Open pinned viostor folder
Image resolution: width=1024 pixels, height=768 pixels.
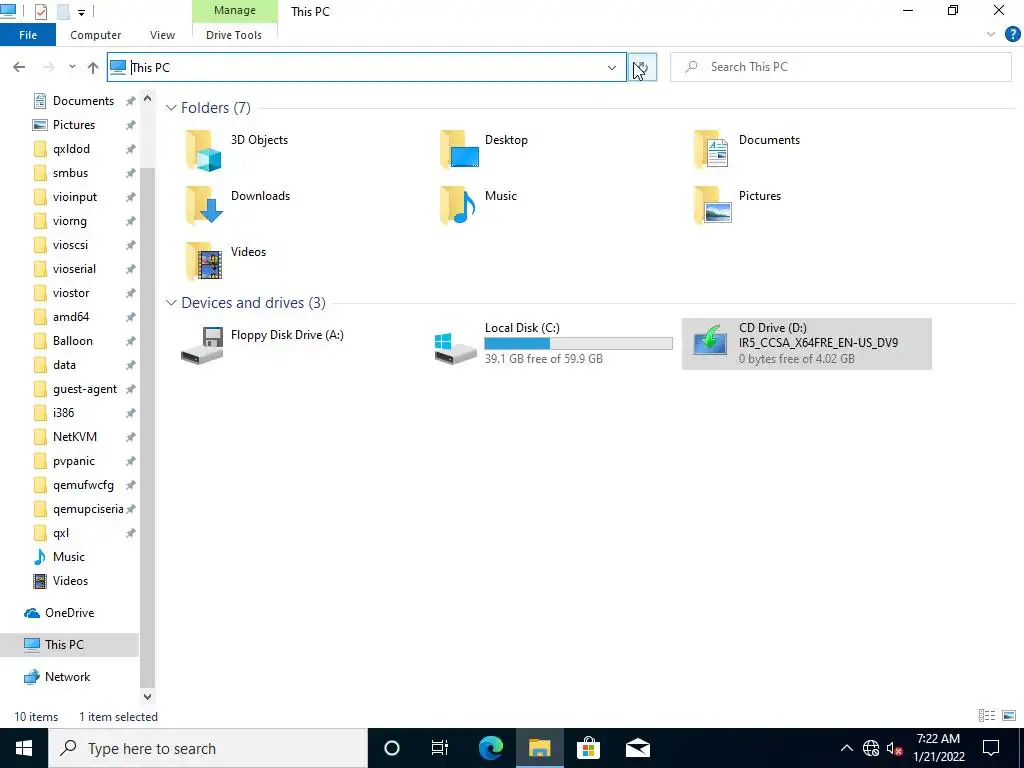point(71,293)
